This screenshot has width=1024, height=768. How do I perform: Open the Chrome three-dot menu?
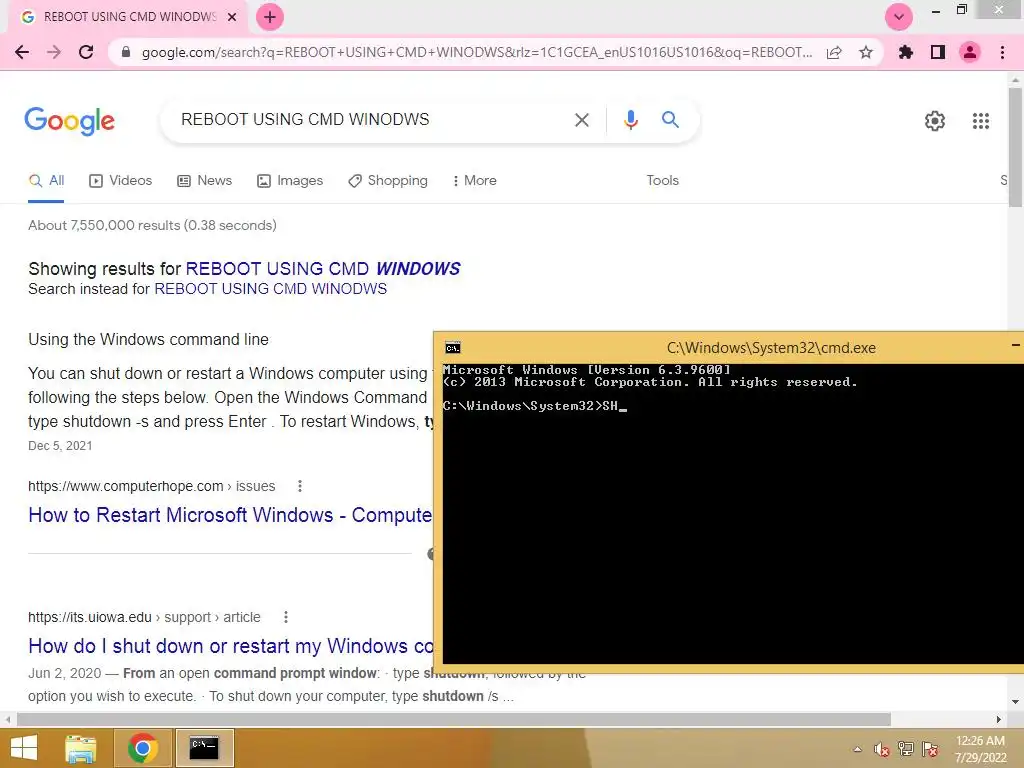tap(1002, 52)
